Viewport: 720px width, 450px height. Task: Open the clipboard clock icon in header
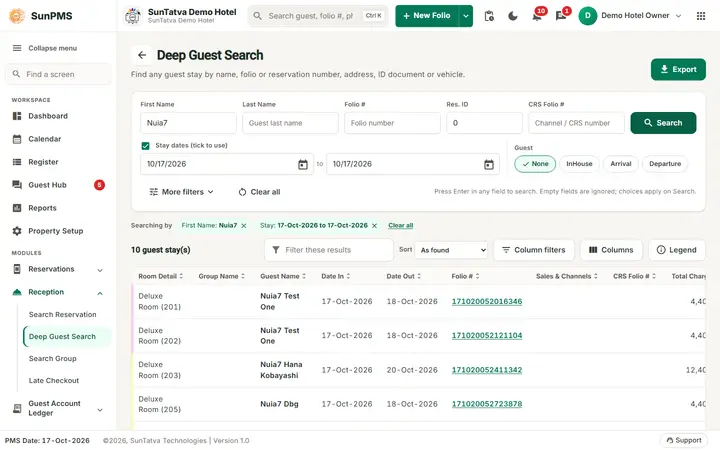[x=489, y=16]
